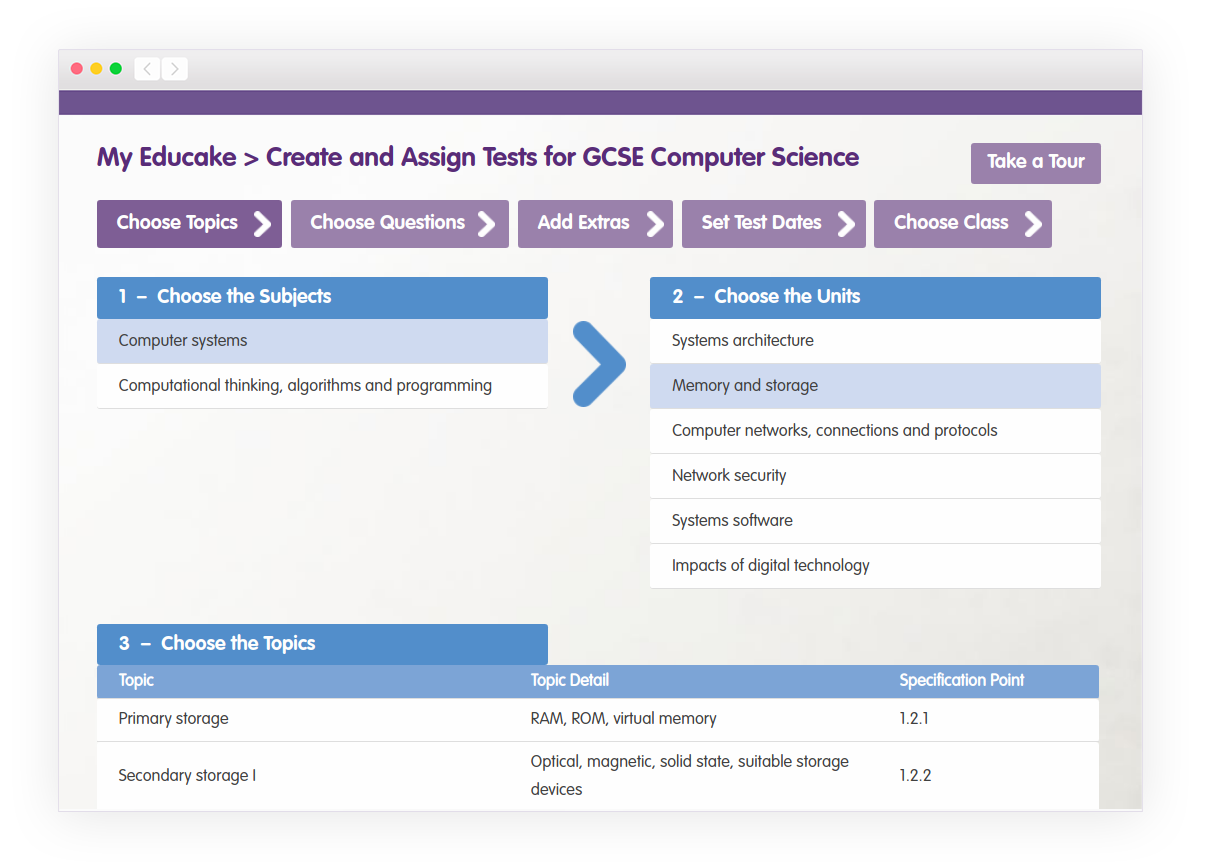
Task: Switch to the Set Test Dates step
Action: pyautogui.click(x=774, y=224)
